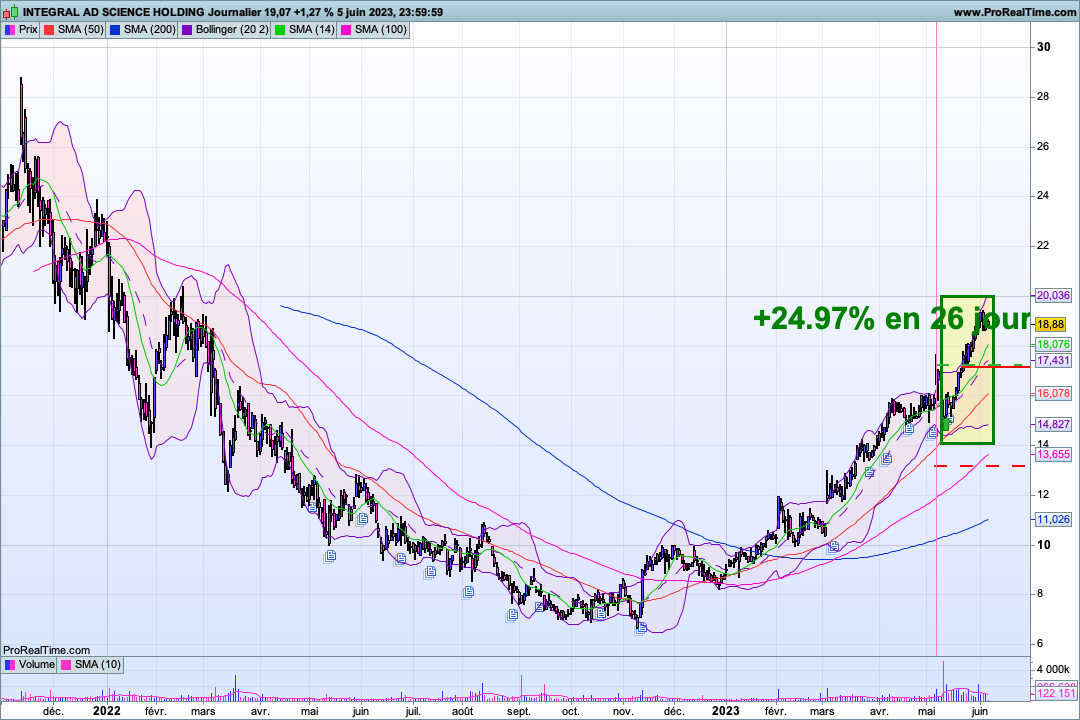This screenshot has width=1080, height=720.
Task: Click the blue 11,026 SMA 200 label
Action: click(1053, 520)
